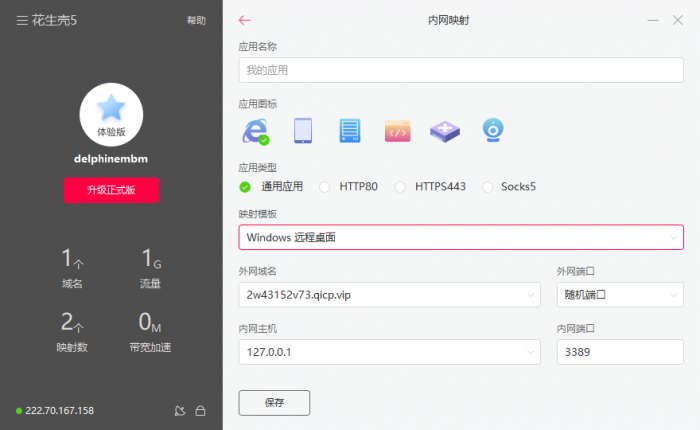Click the 内网端口 field showing 3389
The height and width of the screenshot is (430, 700).
(620, 352)
